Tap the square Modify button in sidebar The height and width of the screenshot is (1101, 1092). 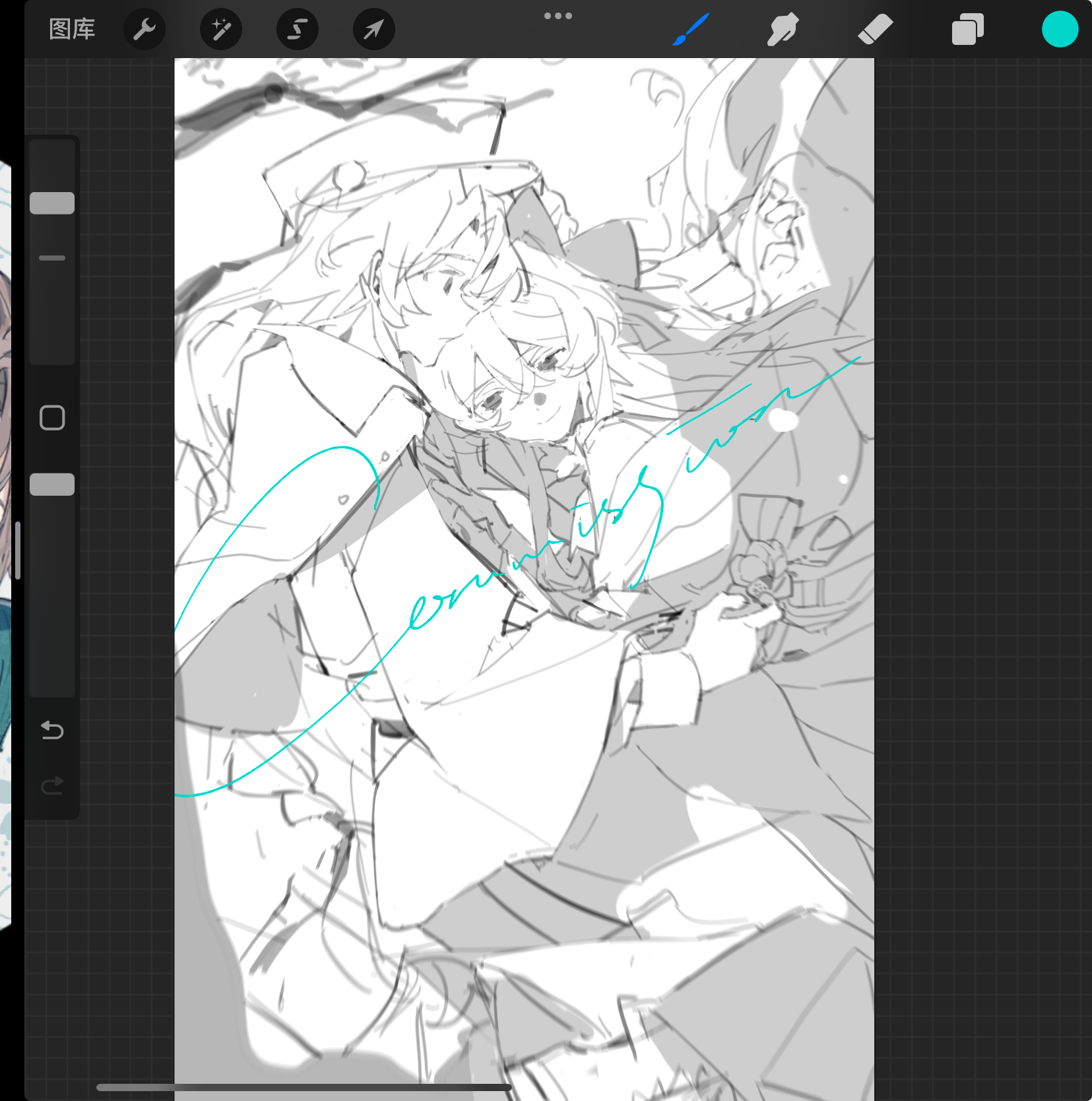[x=52, y=418]
